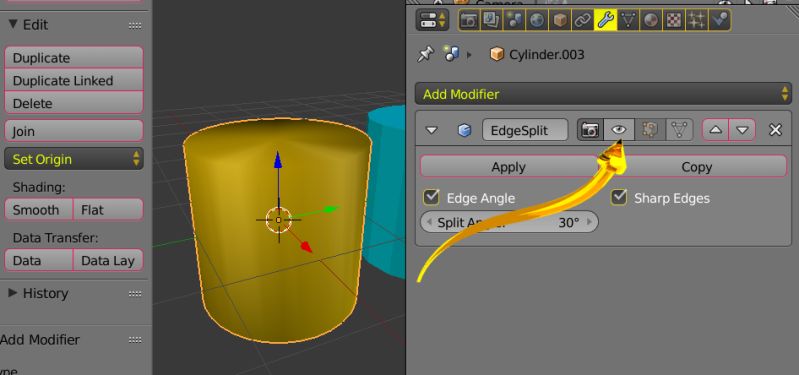Select the Modifiers tab (wrench icon)
Screen dimensions: 799x375
coord(605,20)
